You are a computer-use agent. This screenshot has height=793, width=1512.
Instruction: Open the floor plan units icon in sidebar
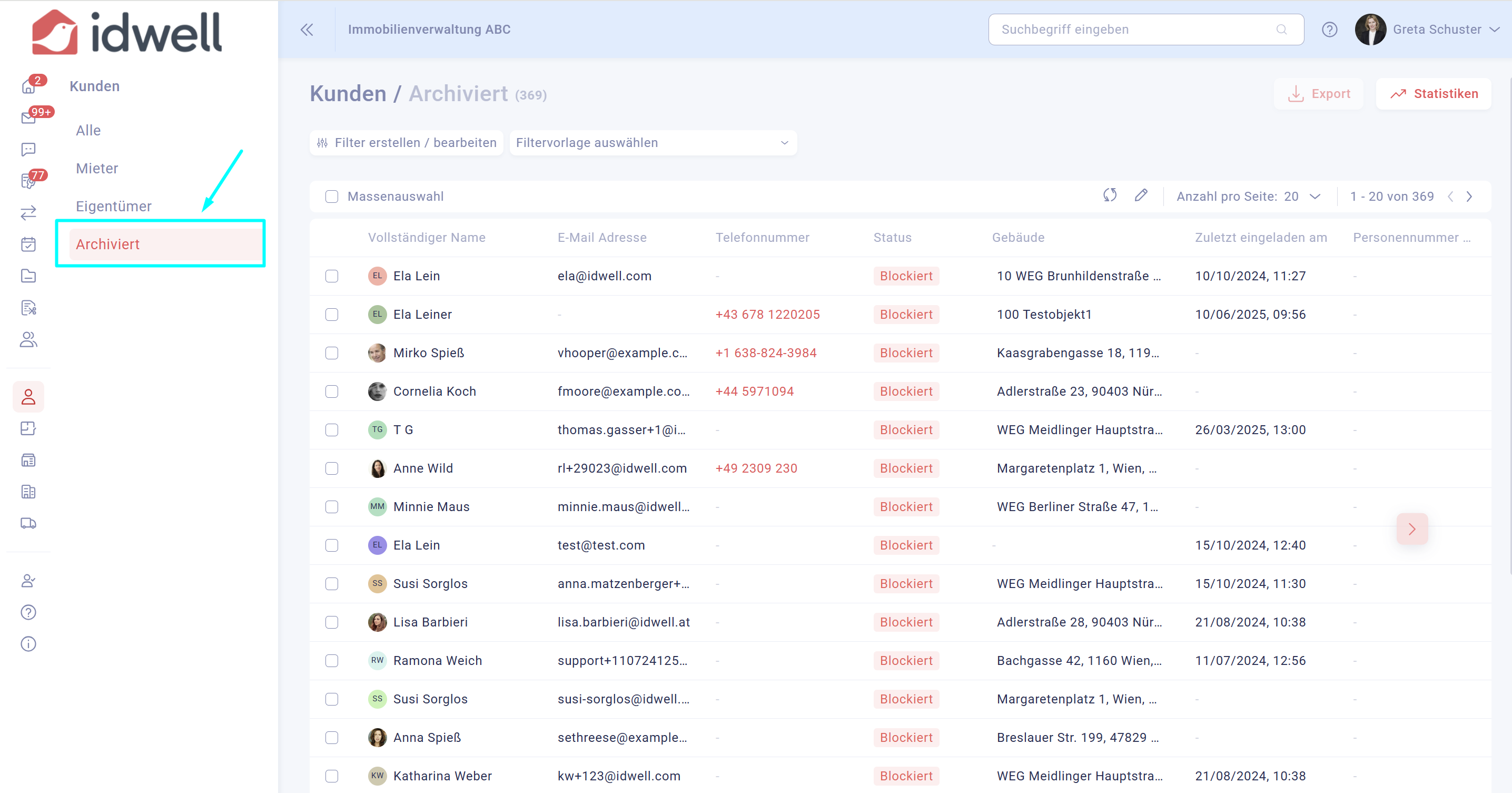click(x=28, y=429)
